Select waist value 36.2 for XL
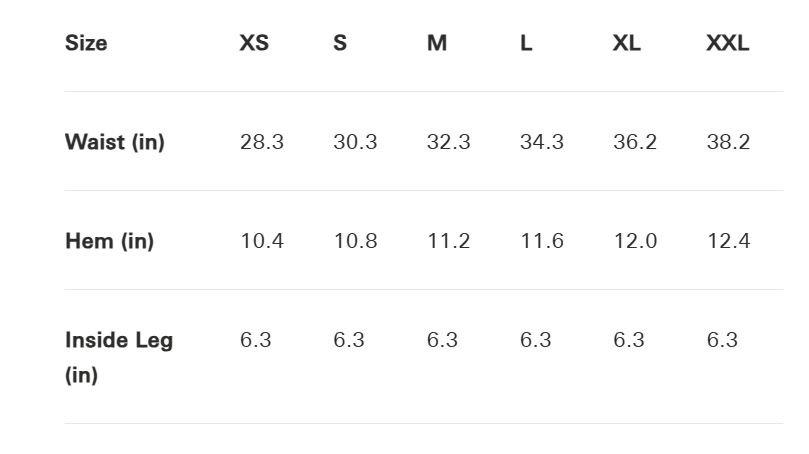This screenshot has width=809, height=454. pyautogui.click(x=635, y=142)
